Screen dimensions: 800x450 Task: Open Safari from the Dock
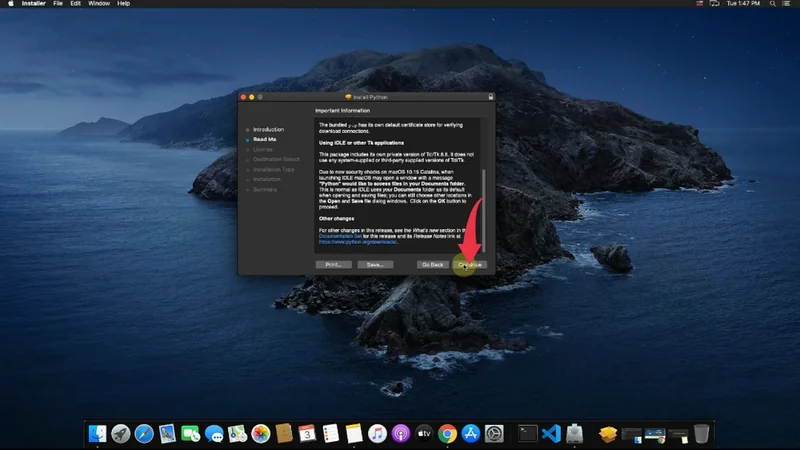(144, 434)
